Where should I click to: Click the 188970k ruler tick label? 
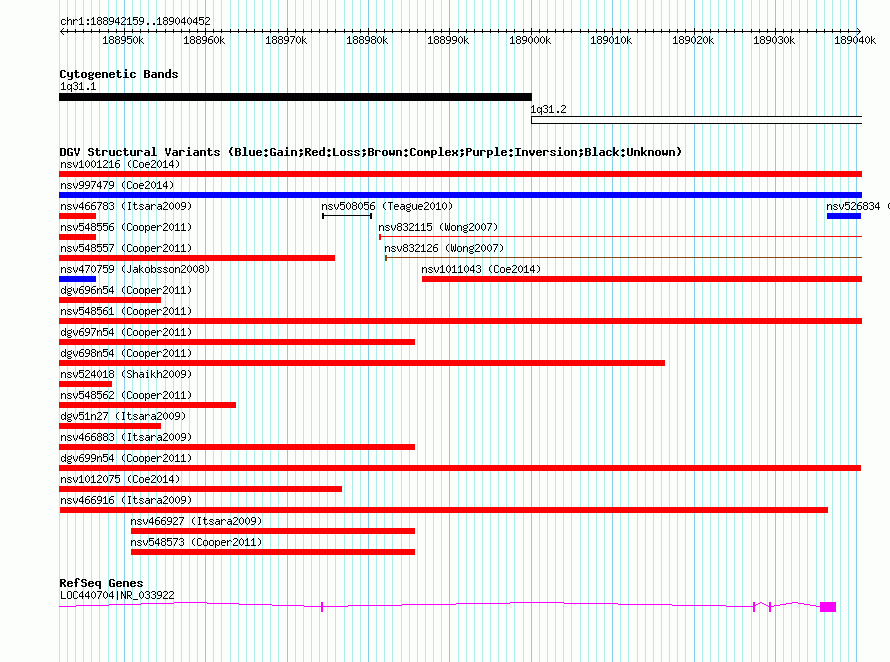(286, 40)
